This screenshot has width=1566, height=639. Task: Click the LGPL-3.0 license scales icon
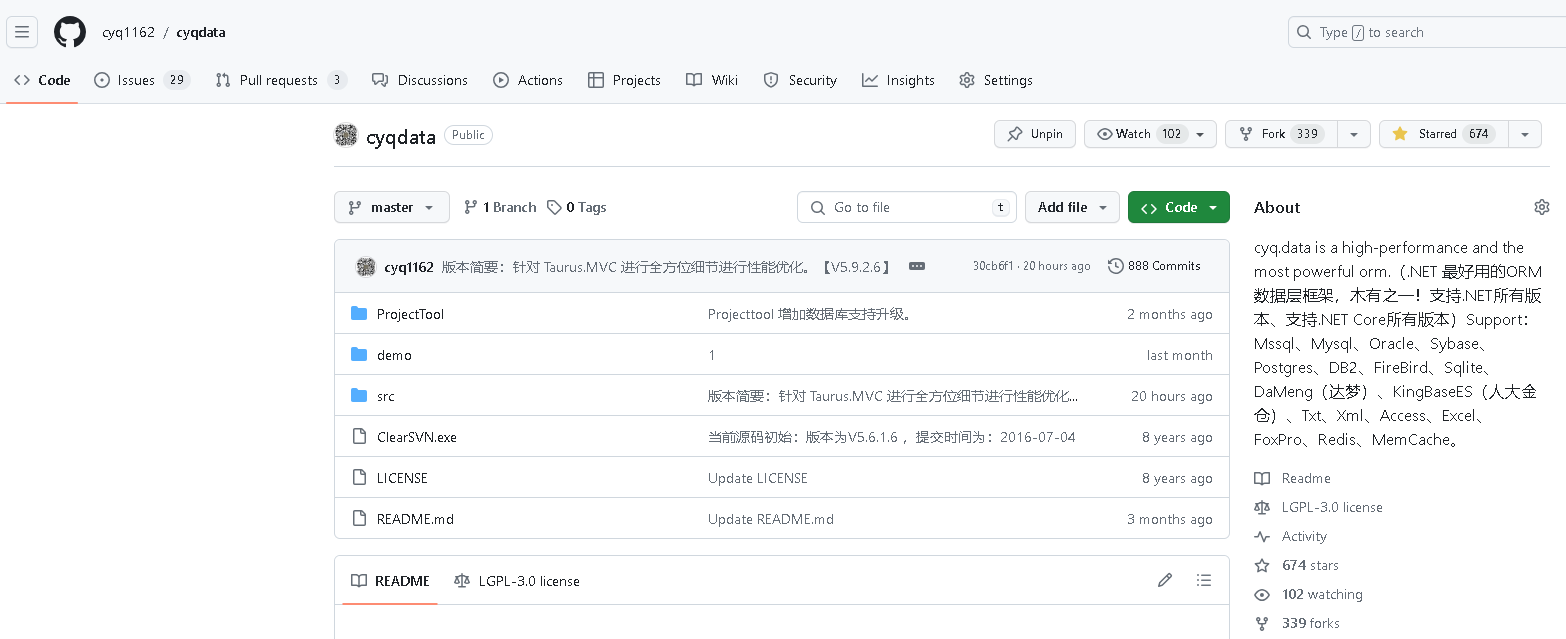[1262, 507]
